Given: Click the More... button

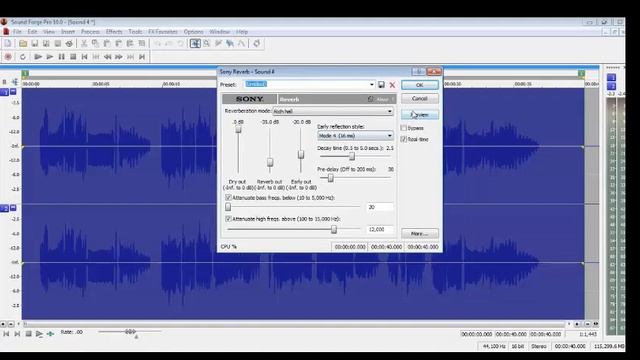Looking at the screenshot, I should click(420, 233).
